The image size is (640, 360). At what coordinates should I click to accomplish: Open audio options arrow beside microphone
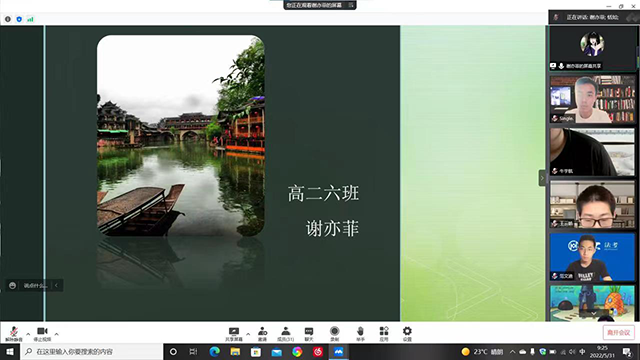pyautogui.click(x=28, y=334)
